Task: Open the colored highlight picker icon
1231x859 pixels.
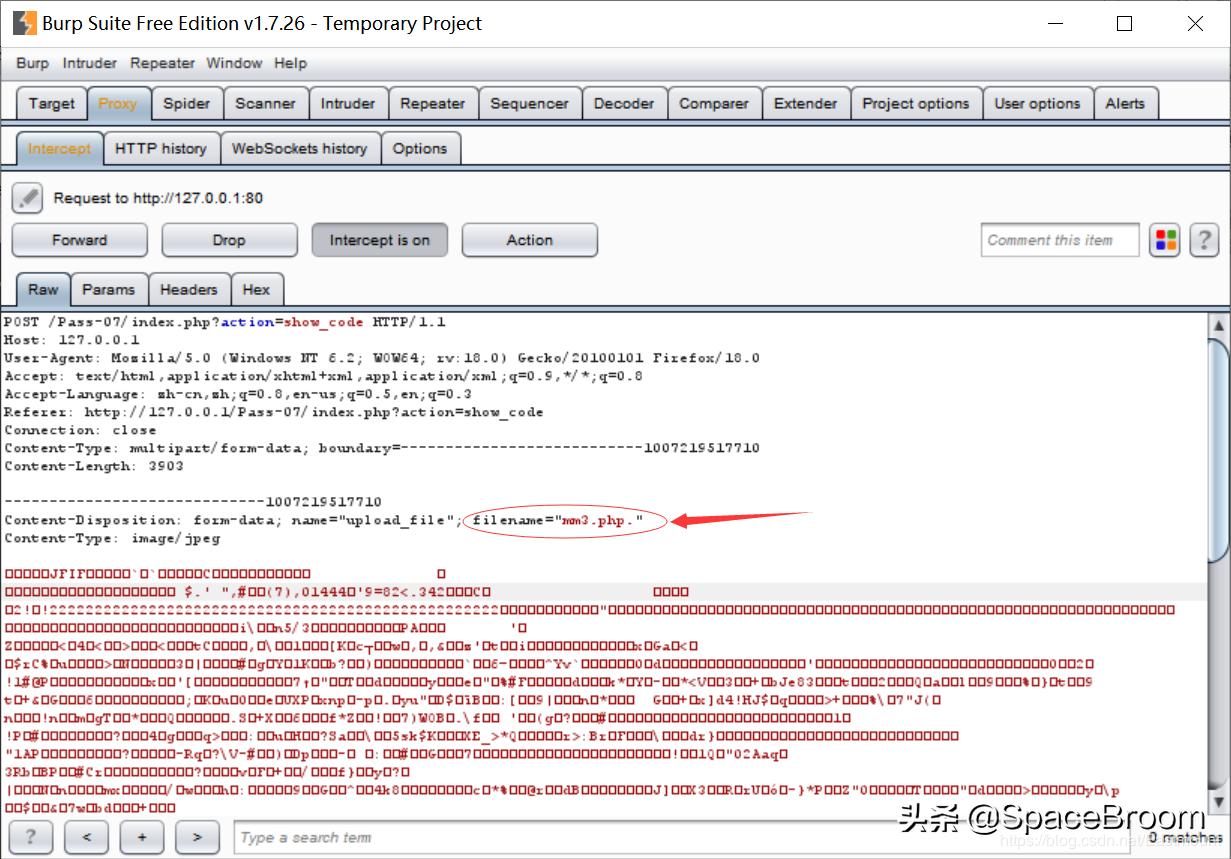Action: click(1166, 240)
